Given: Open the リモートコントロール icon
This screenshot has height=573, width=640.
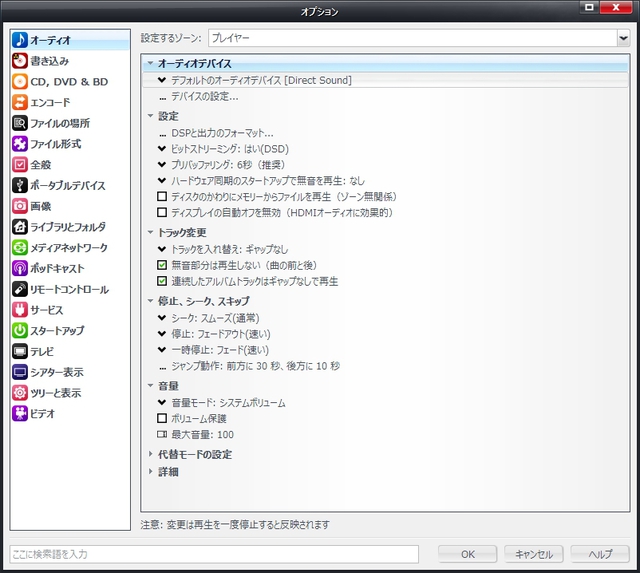Looking at the screenshot, I should coord(20,289).
